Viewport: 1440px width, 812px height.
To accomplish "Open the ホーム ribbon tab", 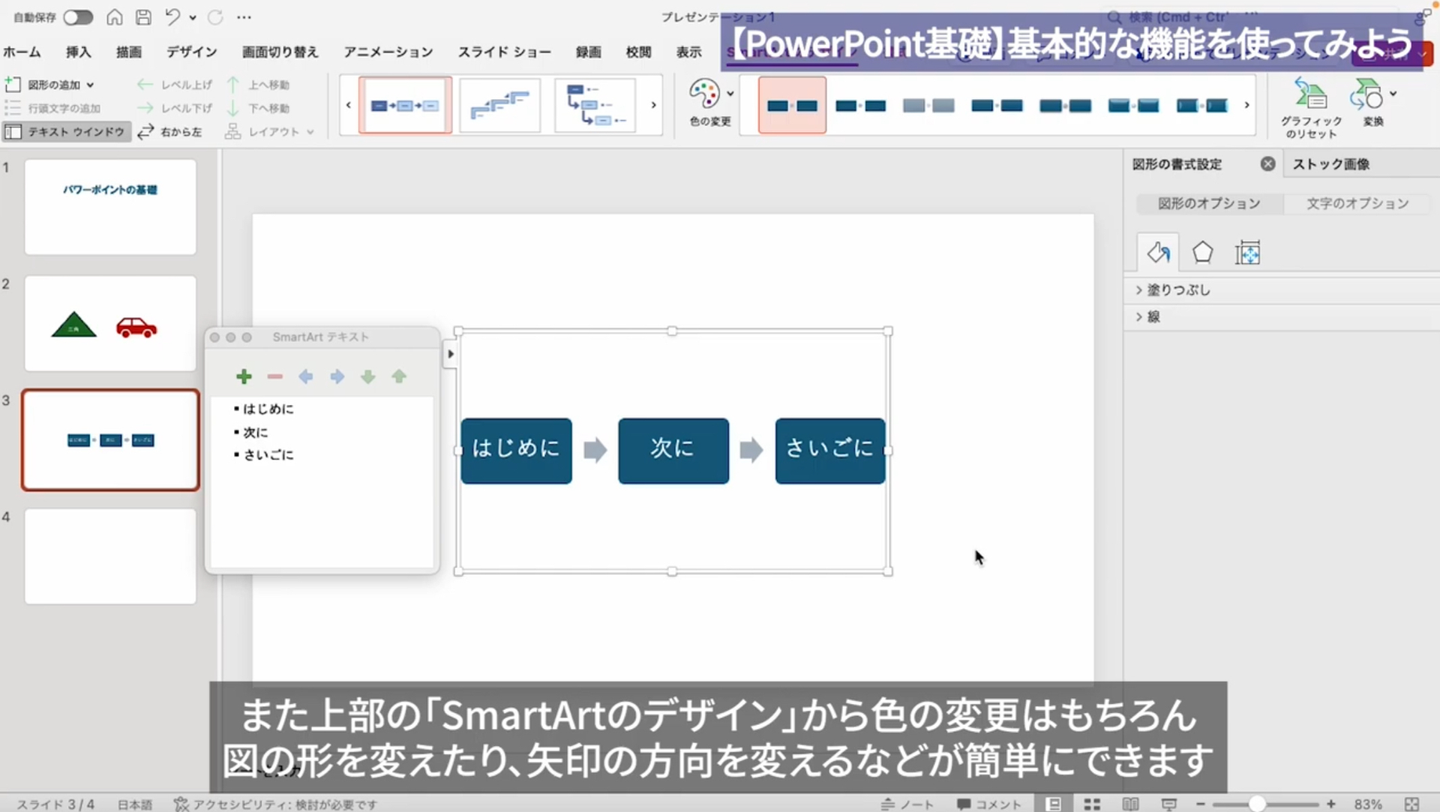I will pos(22,52).
